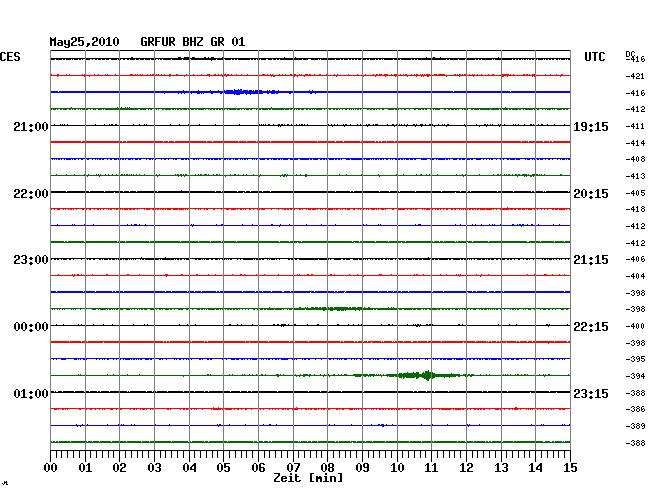Select the 21:00 local time label
Screen dimensions: 650x494
click(31, 126)
